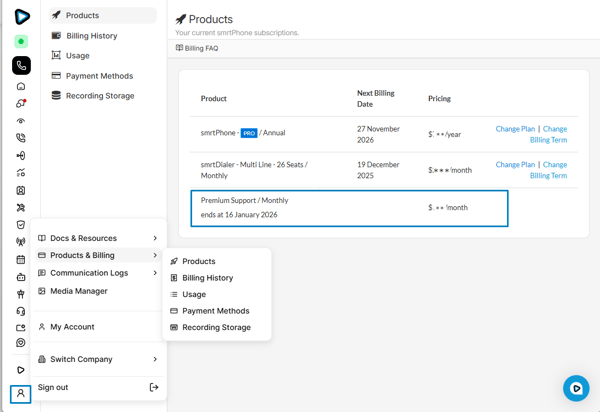Click Change Plan for smrtPhone PRO Annual
This screenshot has height=412, width=600.
(x=515, y=129)
